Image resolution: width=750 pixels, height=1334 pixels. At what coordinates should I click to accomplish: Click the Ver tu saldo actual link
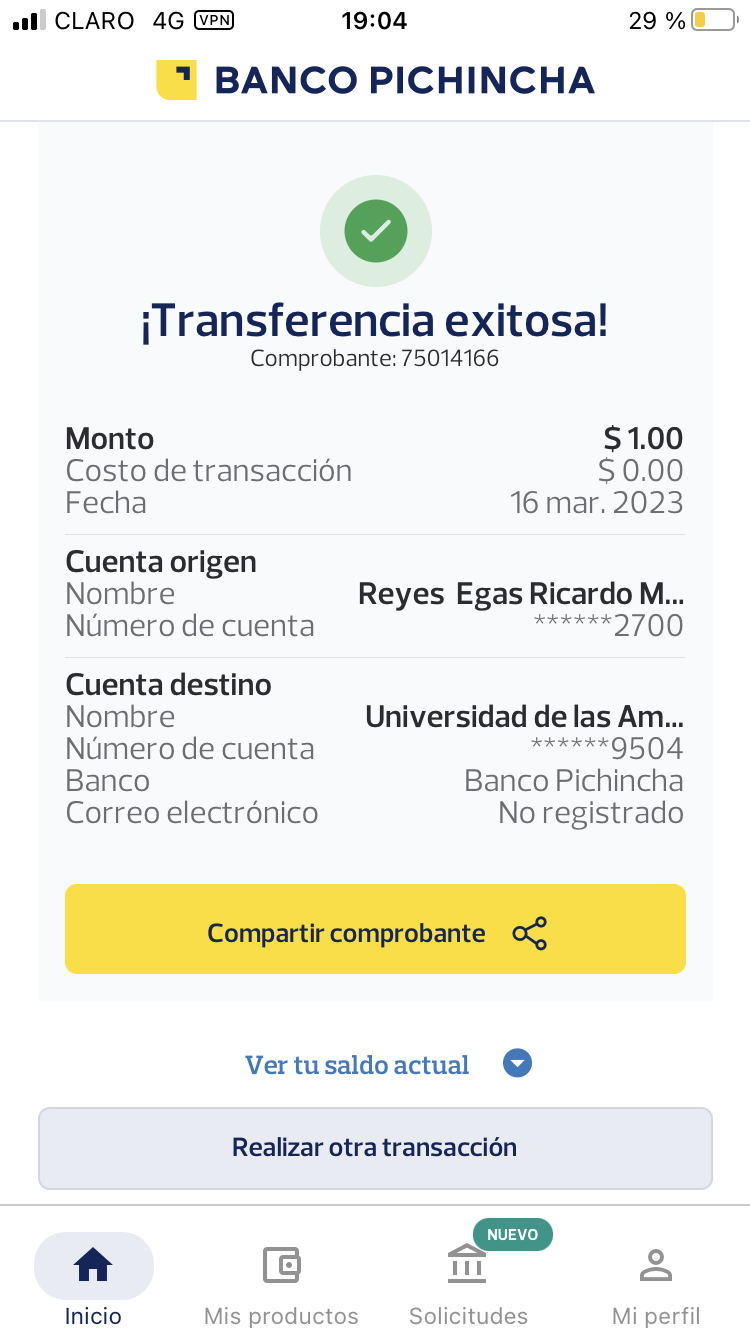[x=357, y=1065]
